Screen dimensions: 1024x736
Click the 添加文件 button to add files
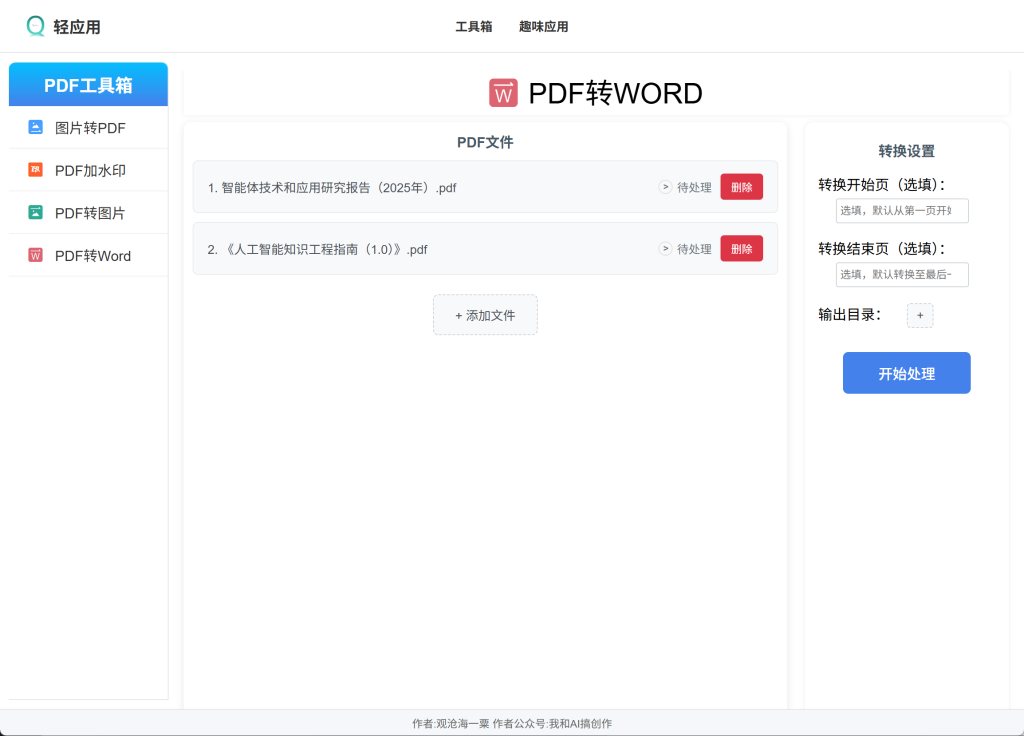tap(485, 314)
